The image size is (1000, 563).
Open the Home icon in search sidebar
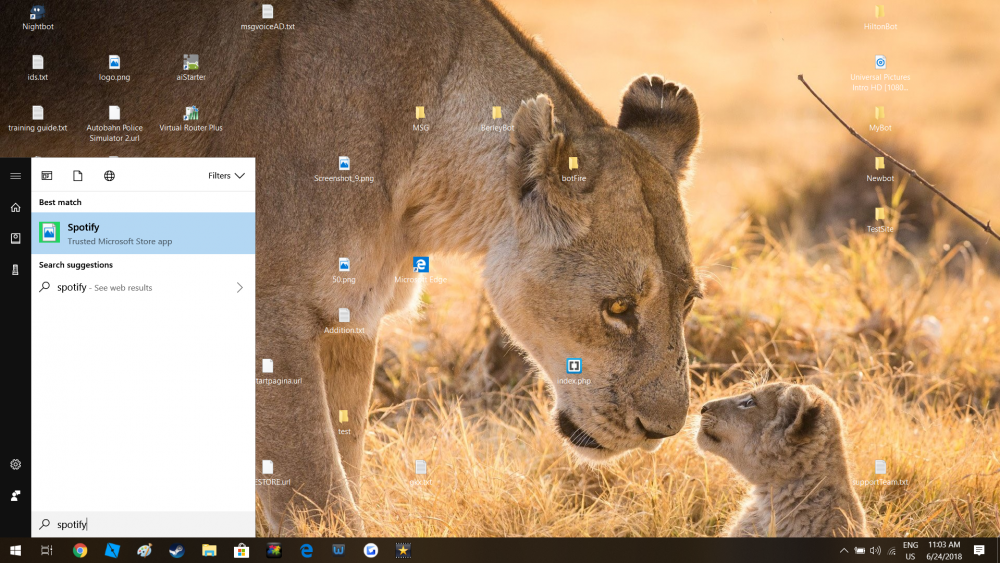(x=15, y=207)
